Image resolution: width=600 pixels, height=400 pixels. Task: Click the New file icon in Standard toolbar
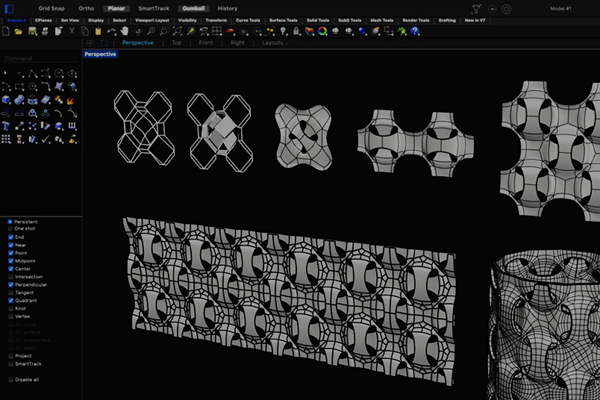(x=6, y=32)
